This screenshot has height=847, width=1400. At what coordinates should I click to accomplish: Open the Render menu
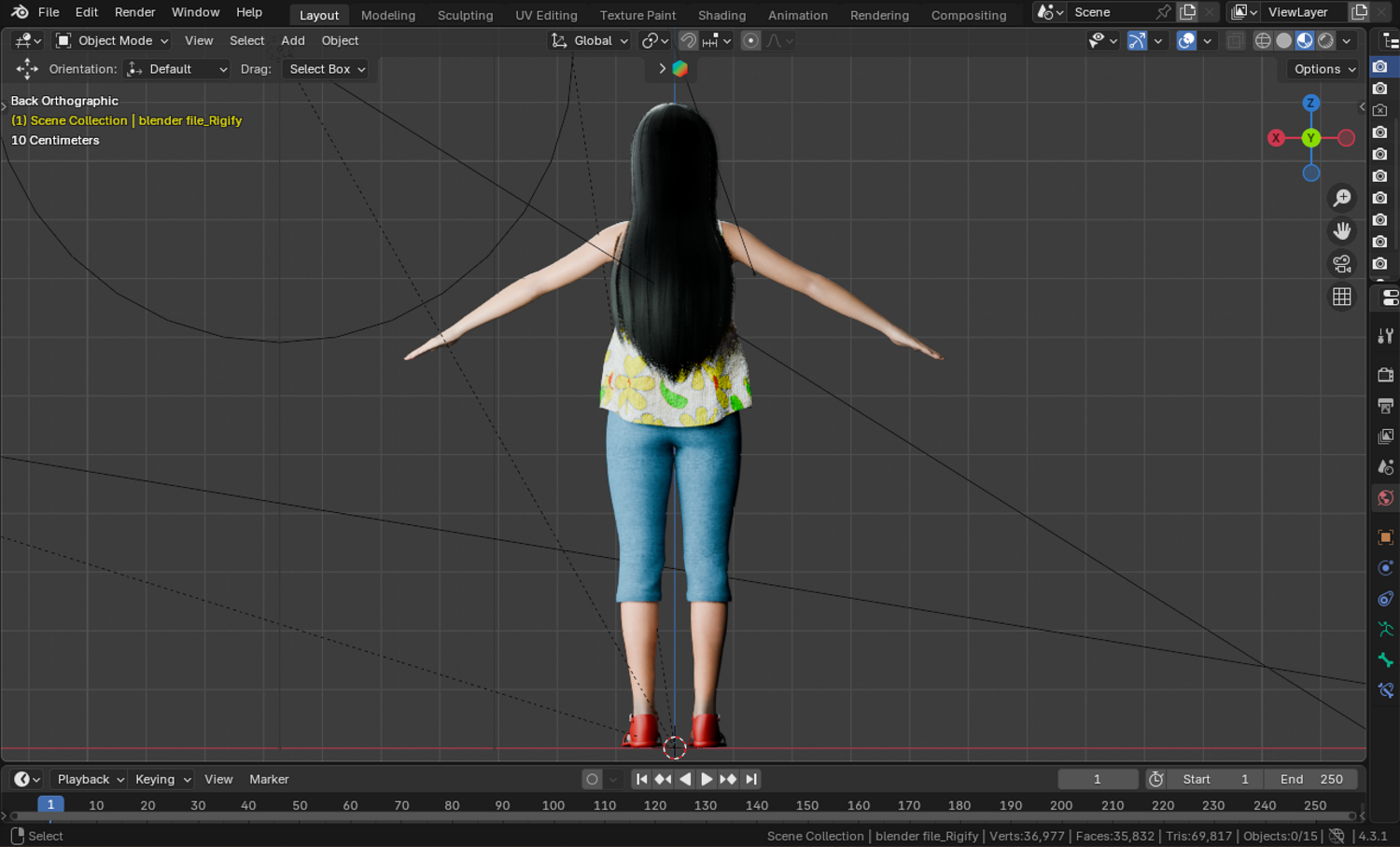point(135,12)
